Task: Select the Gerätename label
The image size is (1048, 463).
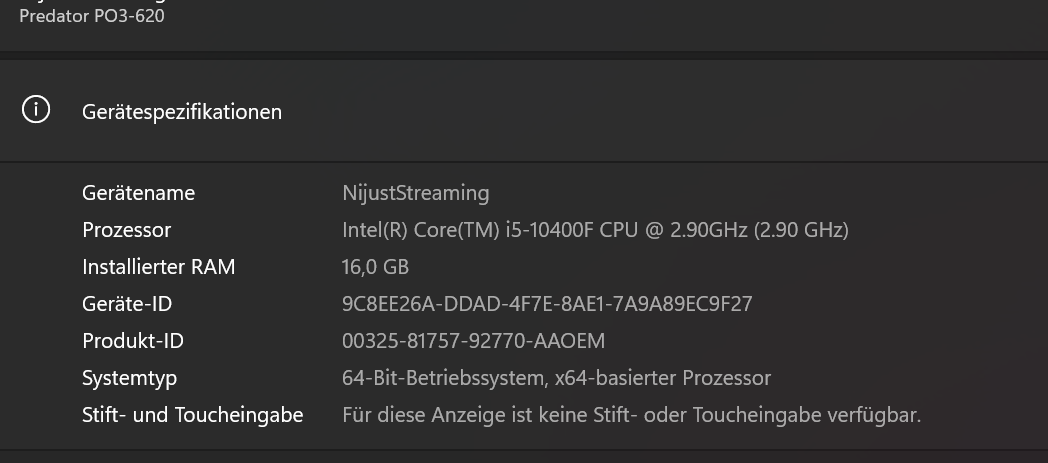Action: coord(138,193)
